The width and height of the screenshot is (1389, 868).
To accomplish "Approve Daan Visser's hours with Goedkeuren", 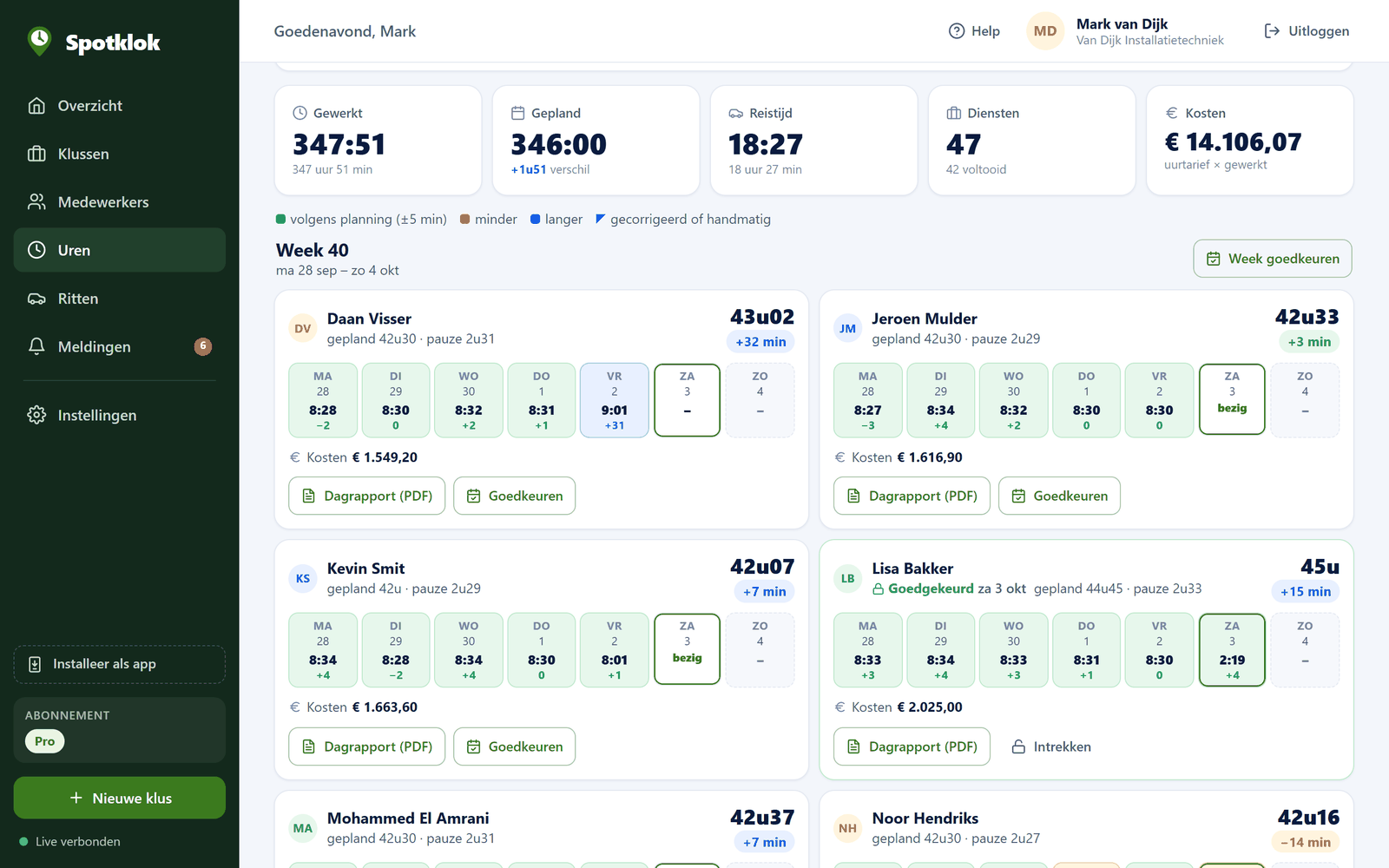I will (x=515, y=496).
